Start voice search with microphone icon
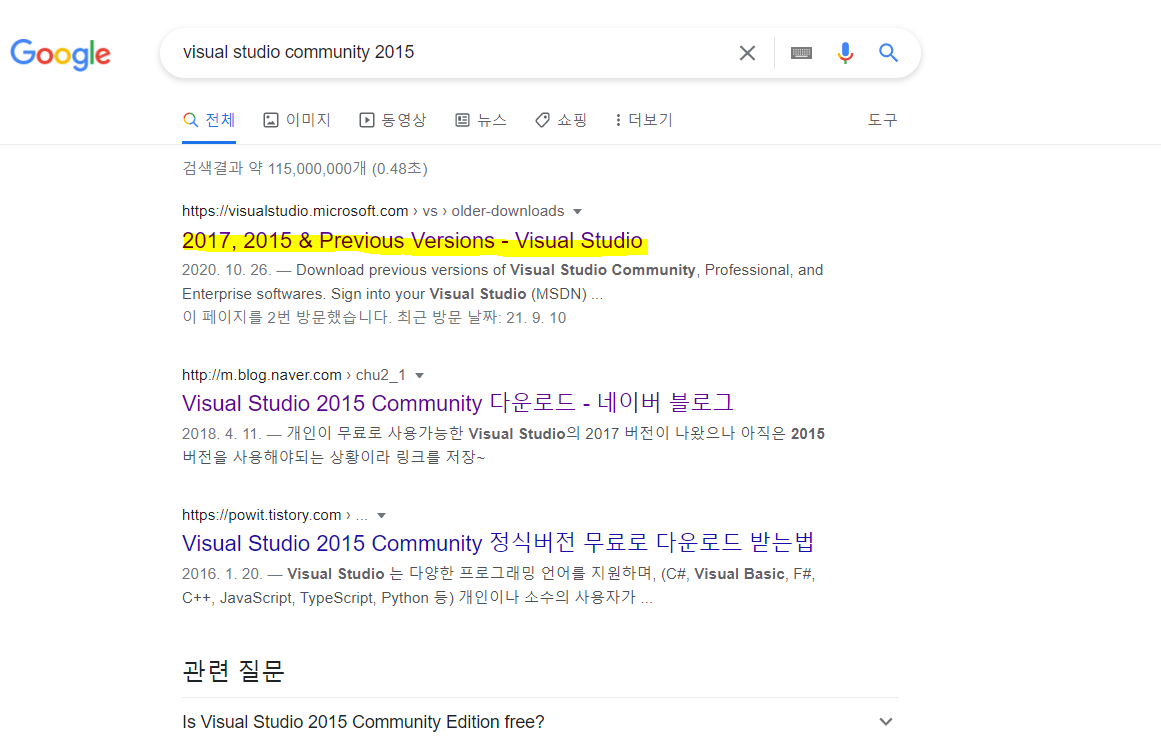Screen dimensions: 1161x745 tap(845, 53)
